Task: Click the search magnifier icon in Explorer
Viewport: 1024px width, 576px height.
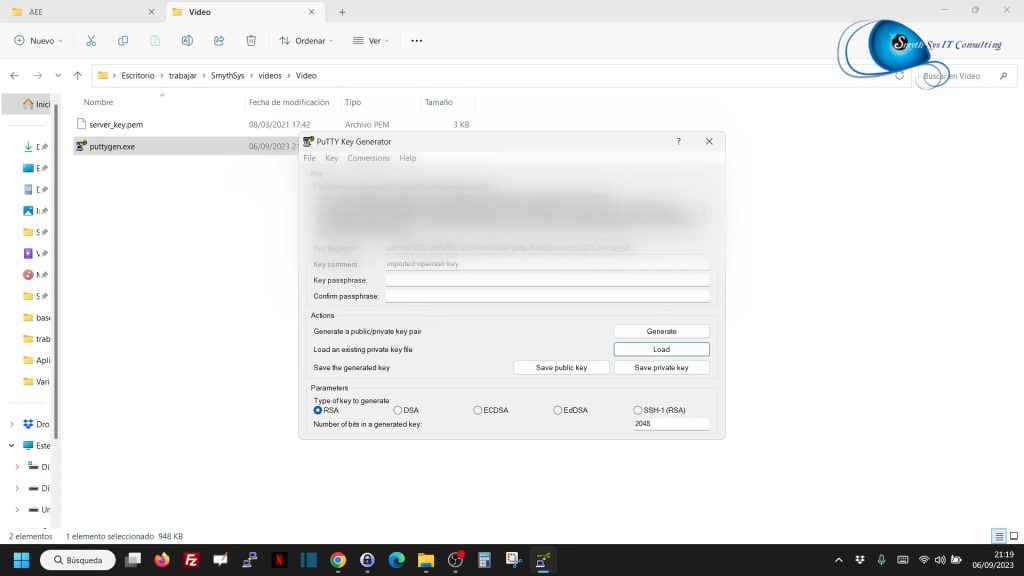Action: [x=1003, y=76]
